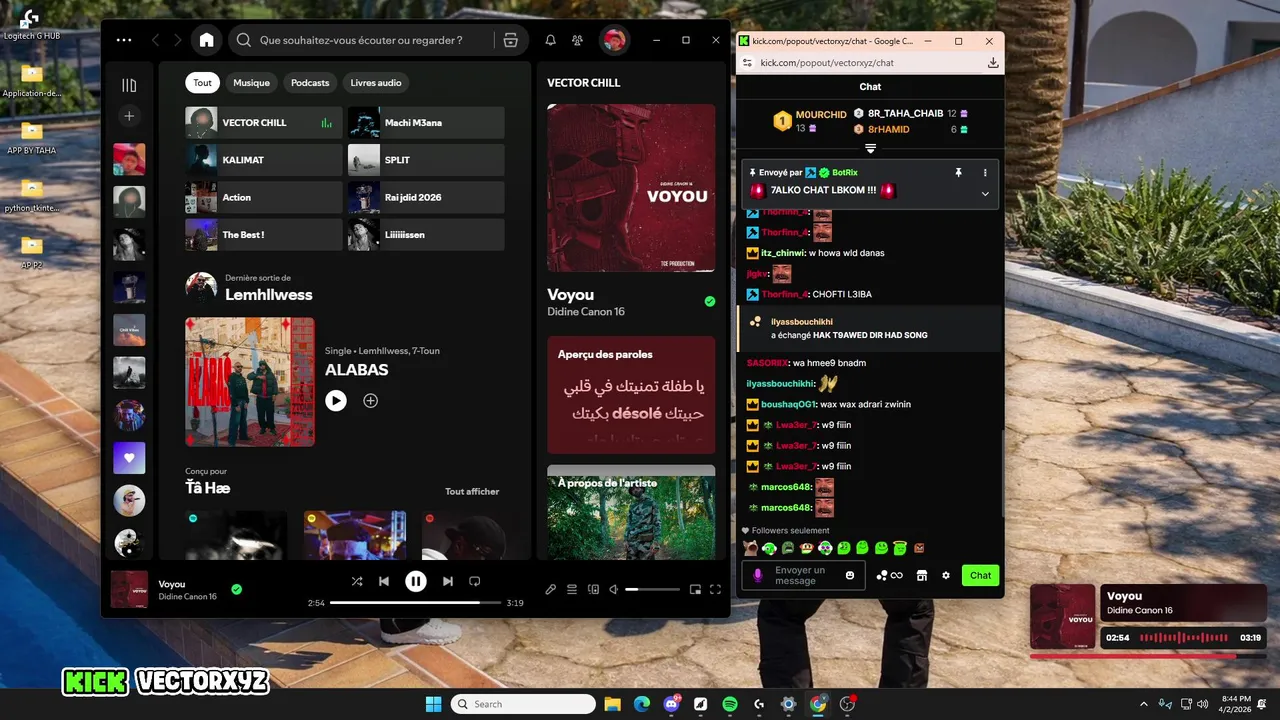Viewport: 1280px width, 720px height.
Task: Go to Spotify Home
Action: coord(206,40)
